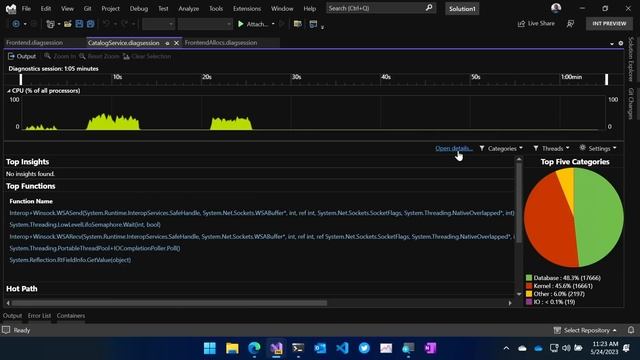Click the Save toolbar icon
Viewport: 640px width, 360px height.
[x=79, y=24]
